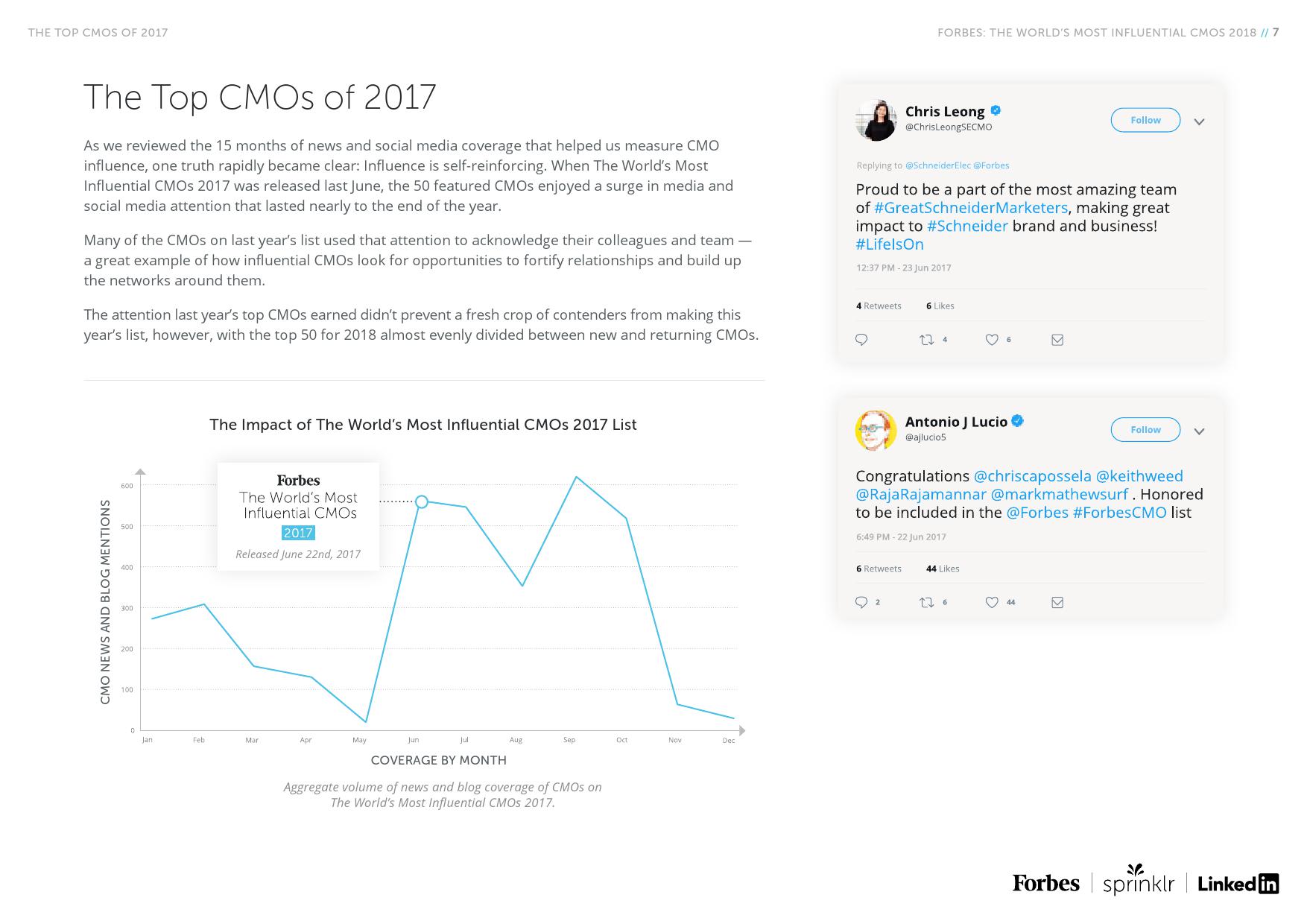Click Antonio J Lucio's avatar
This screenshot has height=924, width=1307.
click(x=876, y=430)
